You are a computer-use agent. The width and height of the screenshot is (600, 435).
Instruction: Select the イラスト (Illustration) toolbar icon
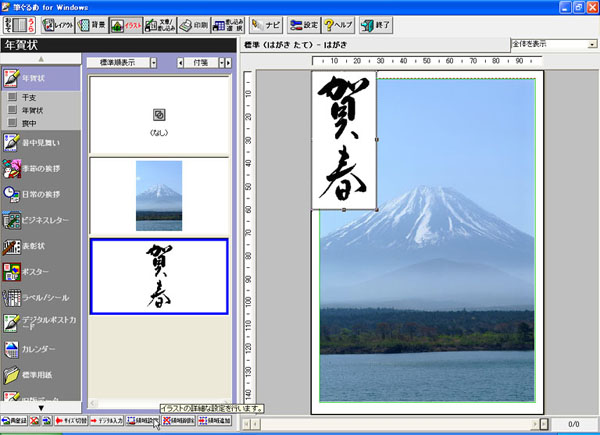124,23
